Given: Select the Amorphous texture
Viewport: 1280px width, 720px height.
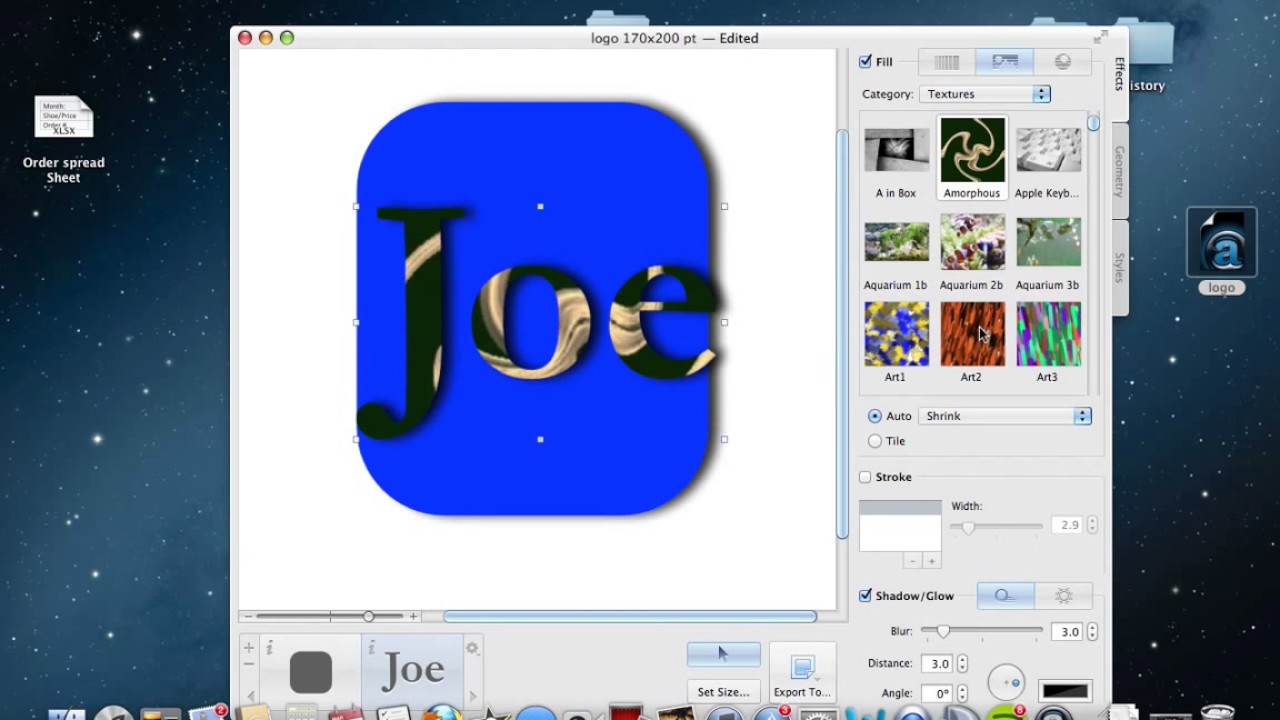Looking at the screenshot, I should [x=972, y=158].
